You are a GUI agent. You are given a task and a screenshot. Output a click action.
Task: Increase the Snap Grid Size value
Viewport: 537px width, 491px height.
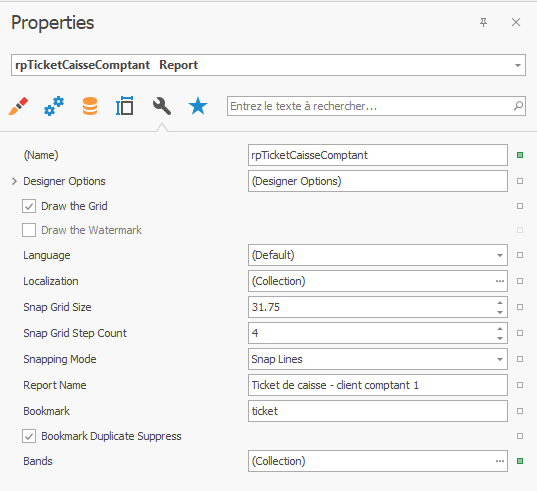[x=500, y=303]
